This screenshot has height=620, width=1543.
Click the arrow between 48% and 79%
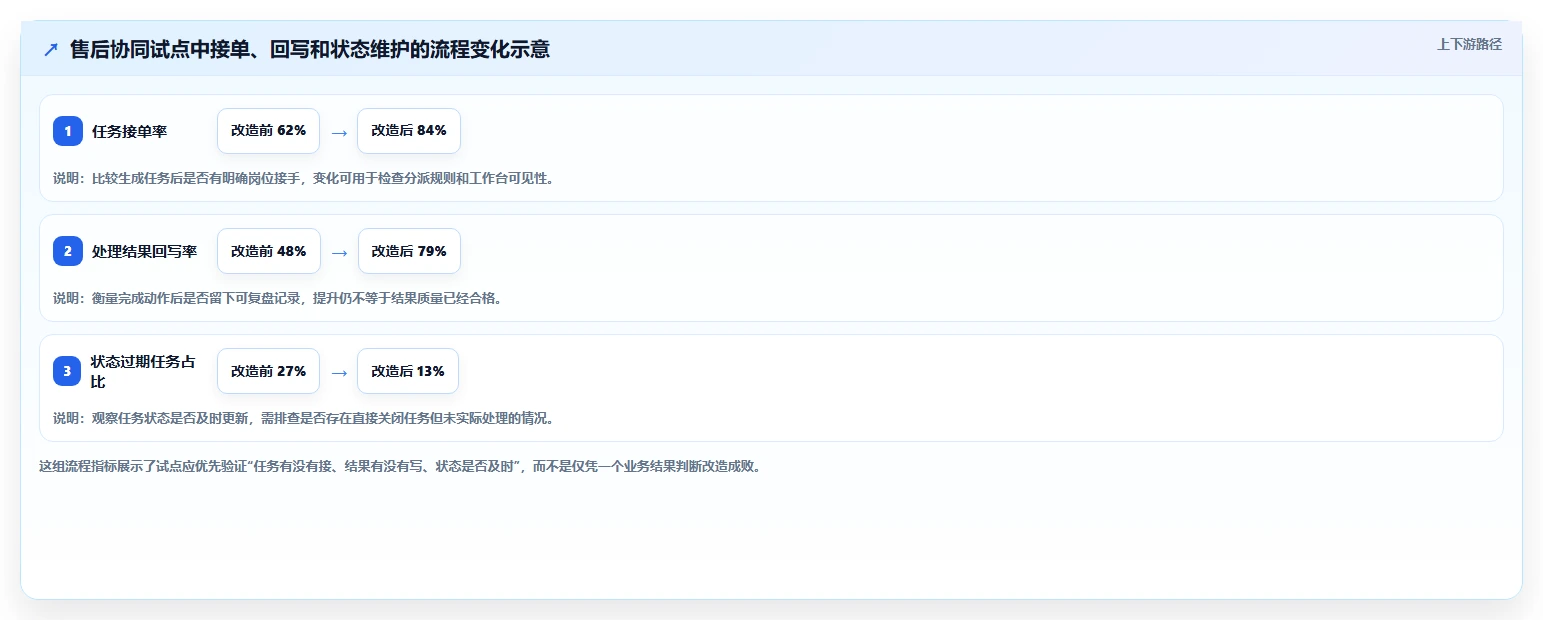click(x=339, y=252)
